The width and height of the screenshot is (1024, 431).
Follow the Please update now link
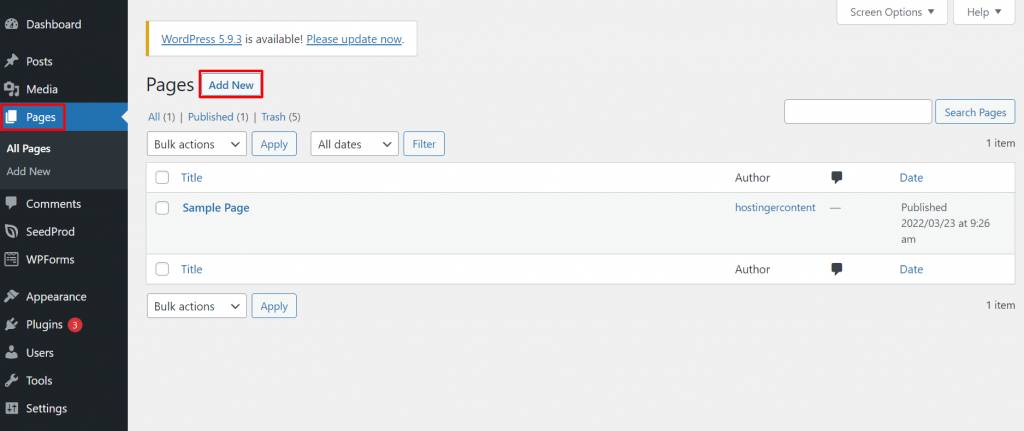[x=354, y=39]
